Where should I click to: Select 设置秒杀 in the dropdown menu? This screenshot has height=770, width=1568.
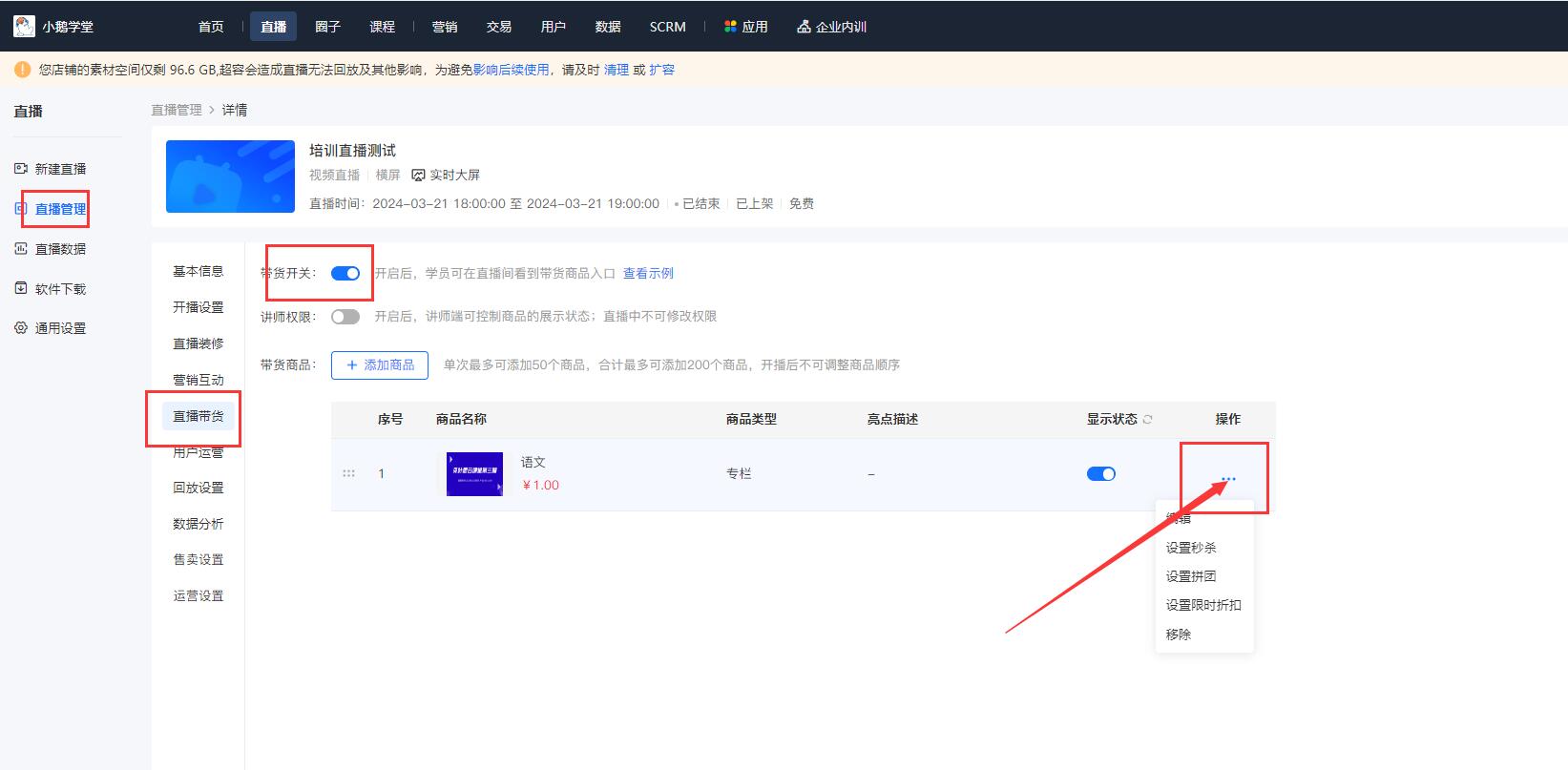click(x=1190, y=548)
